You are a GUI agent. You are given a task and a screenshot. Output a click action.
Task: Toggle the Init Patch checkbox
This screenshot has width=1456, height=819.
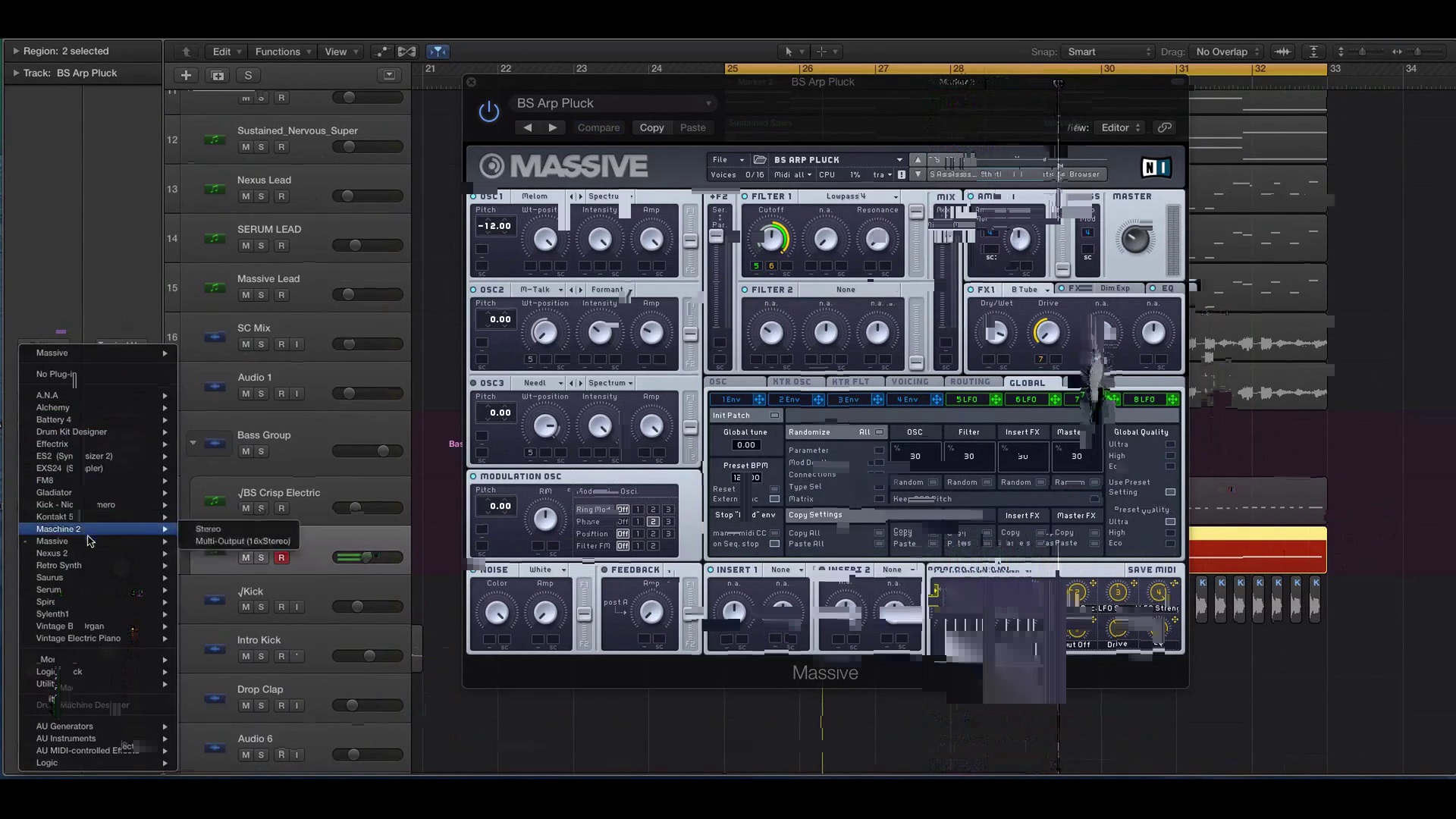774,416
